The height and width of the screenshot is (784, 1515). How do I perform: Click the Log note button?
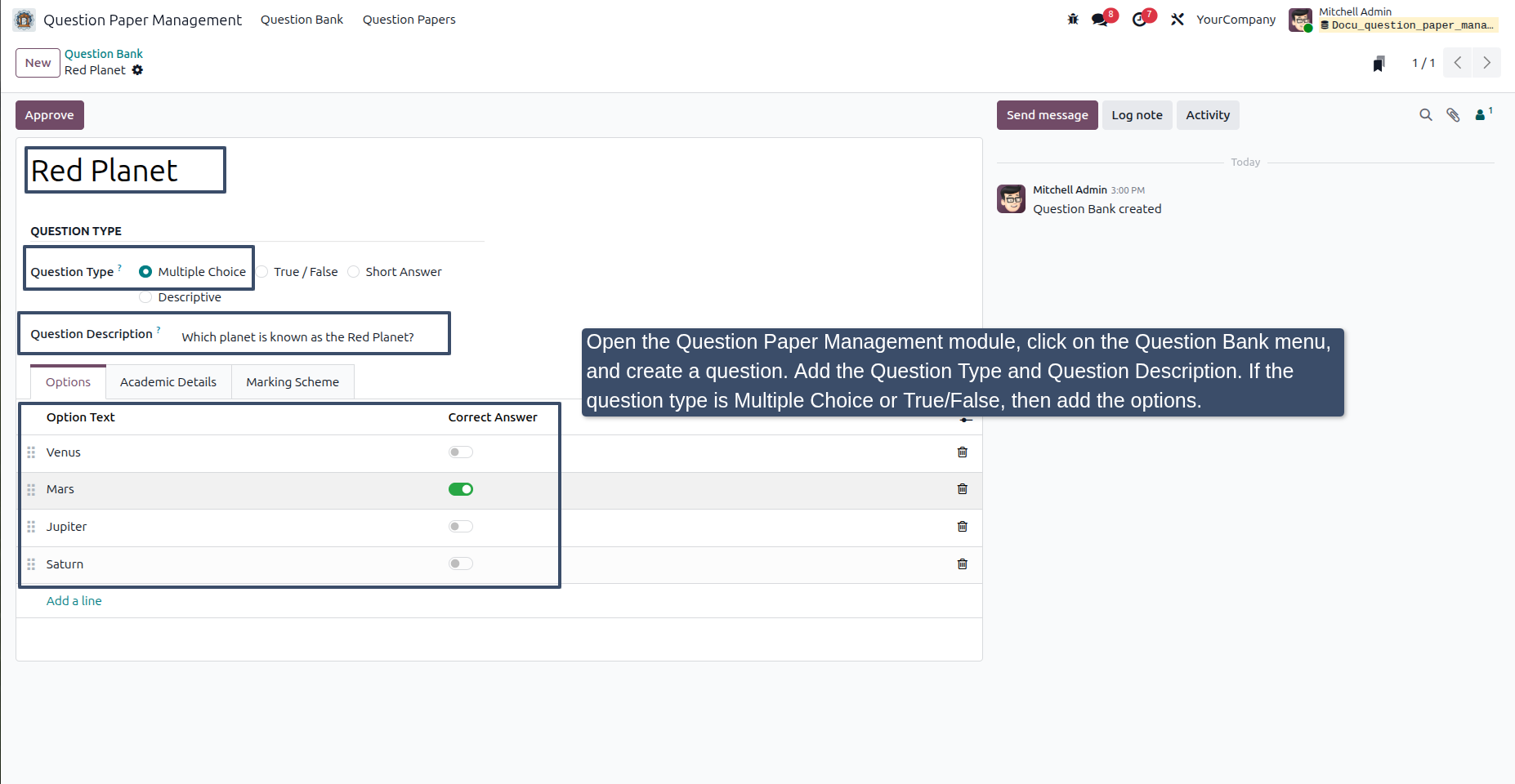pos(1137,115)
